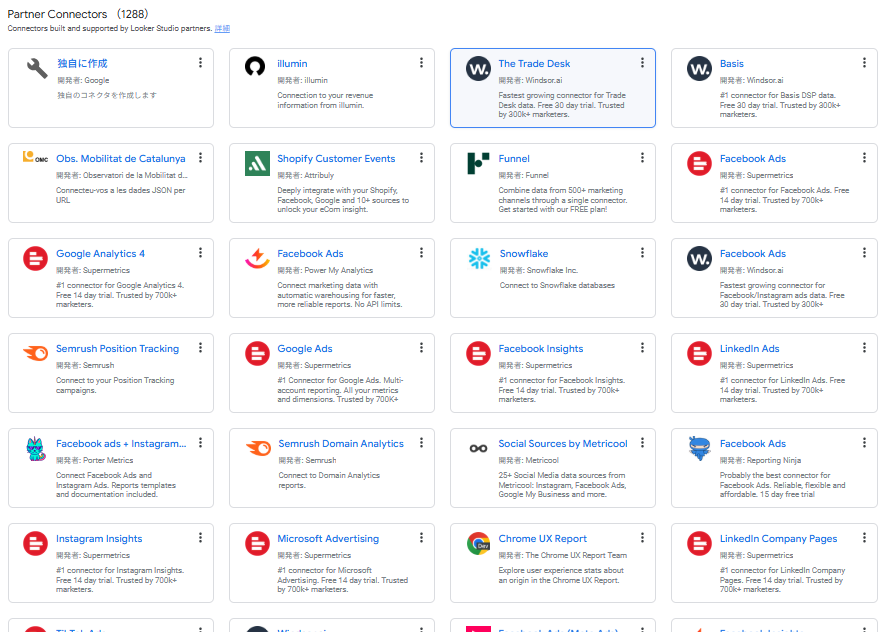The width and height of the screenshot is (887, 633).
Task: Click the Obs. Mobilitat de Catalunya logo
Action: (x=35, y=157)
